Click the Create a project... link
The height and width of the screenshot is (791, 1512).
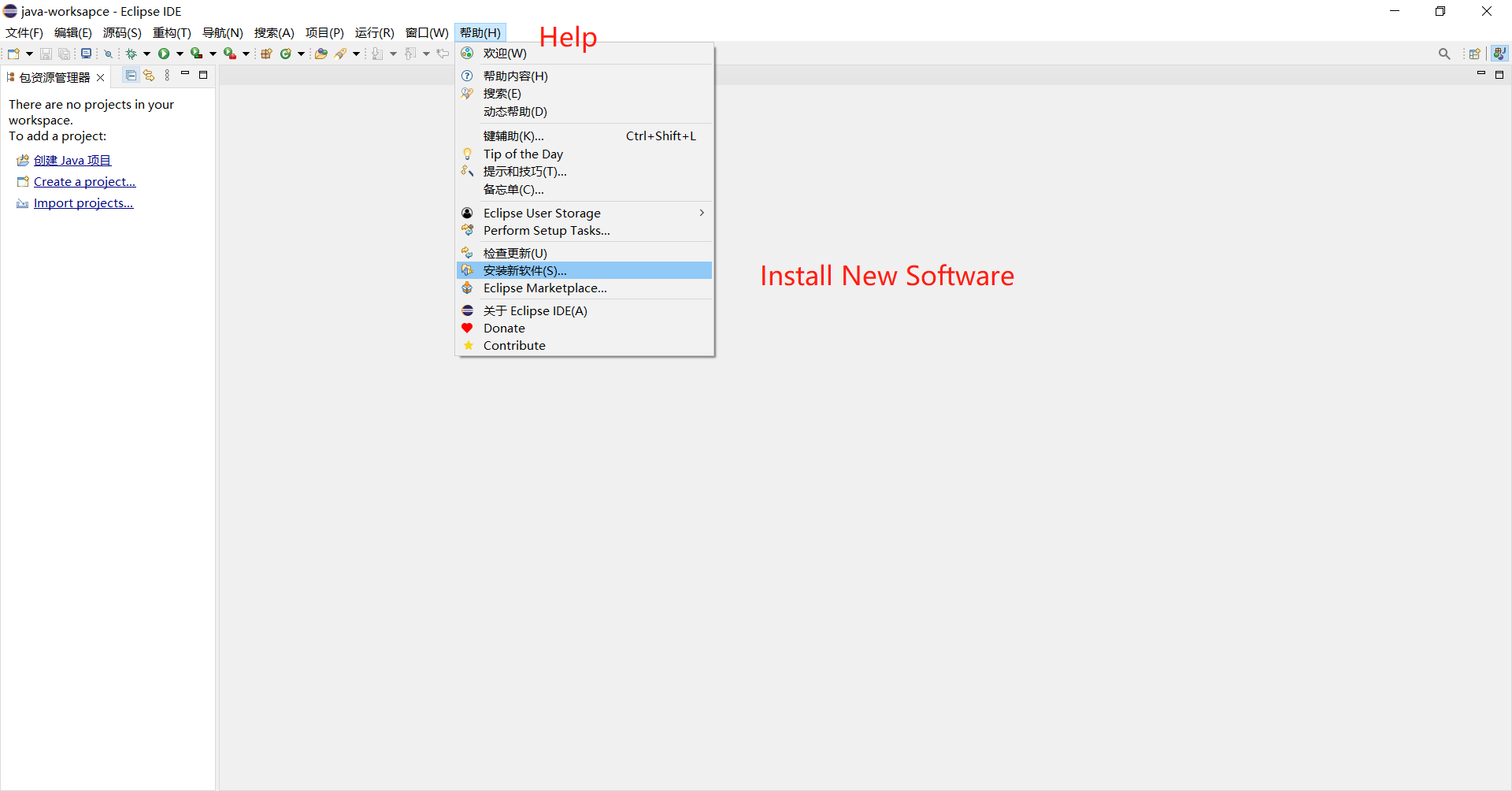[85, 181]
